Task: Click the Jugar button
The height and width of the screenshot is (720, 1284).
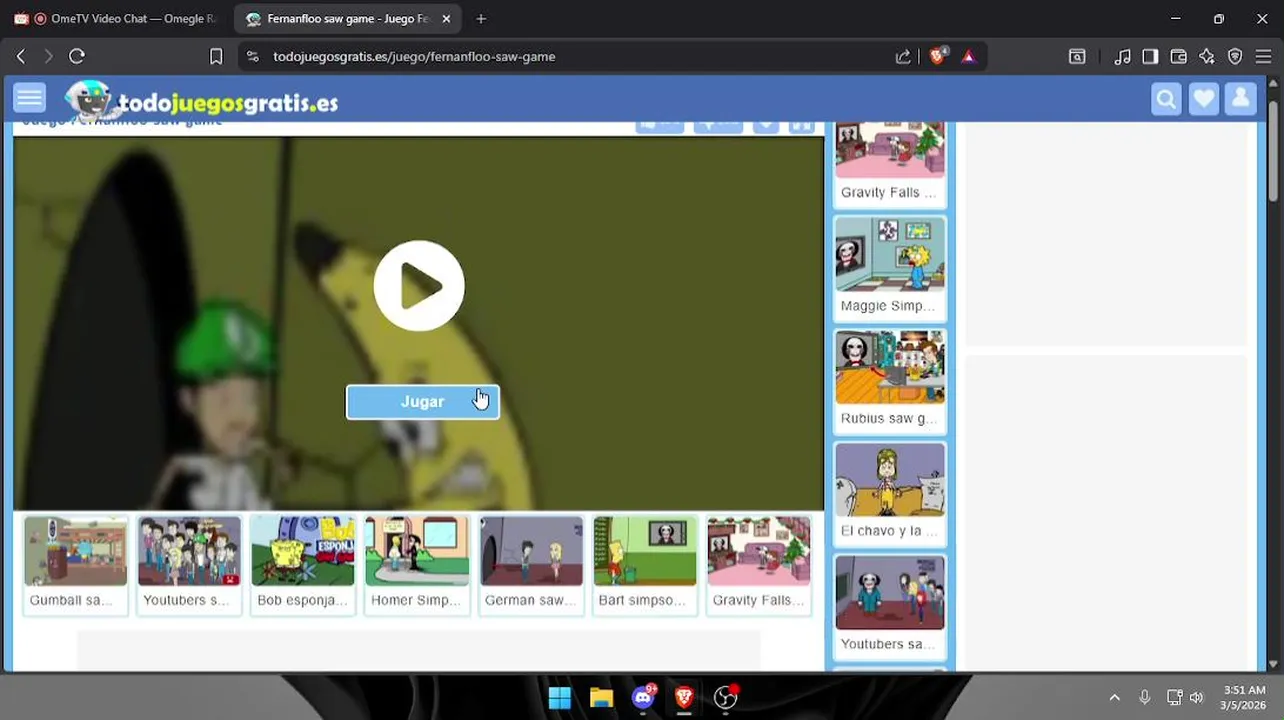Action: point(423,401)
